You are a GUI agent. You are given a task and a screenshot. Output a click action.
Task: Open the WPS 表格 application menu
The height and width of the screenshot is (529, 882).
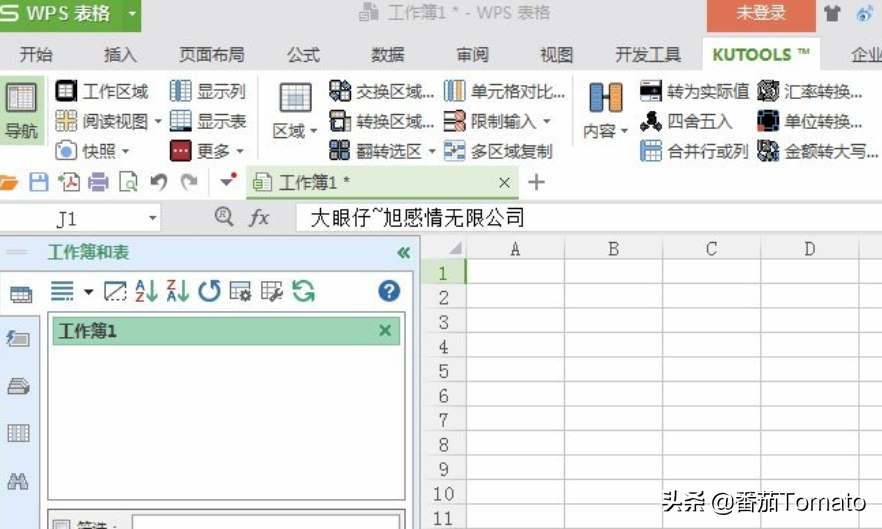click(61, 14)
